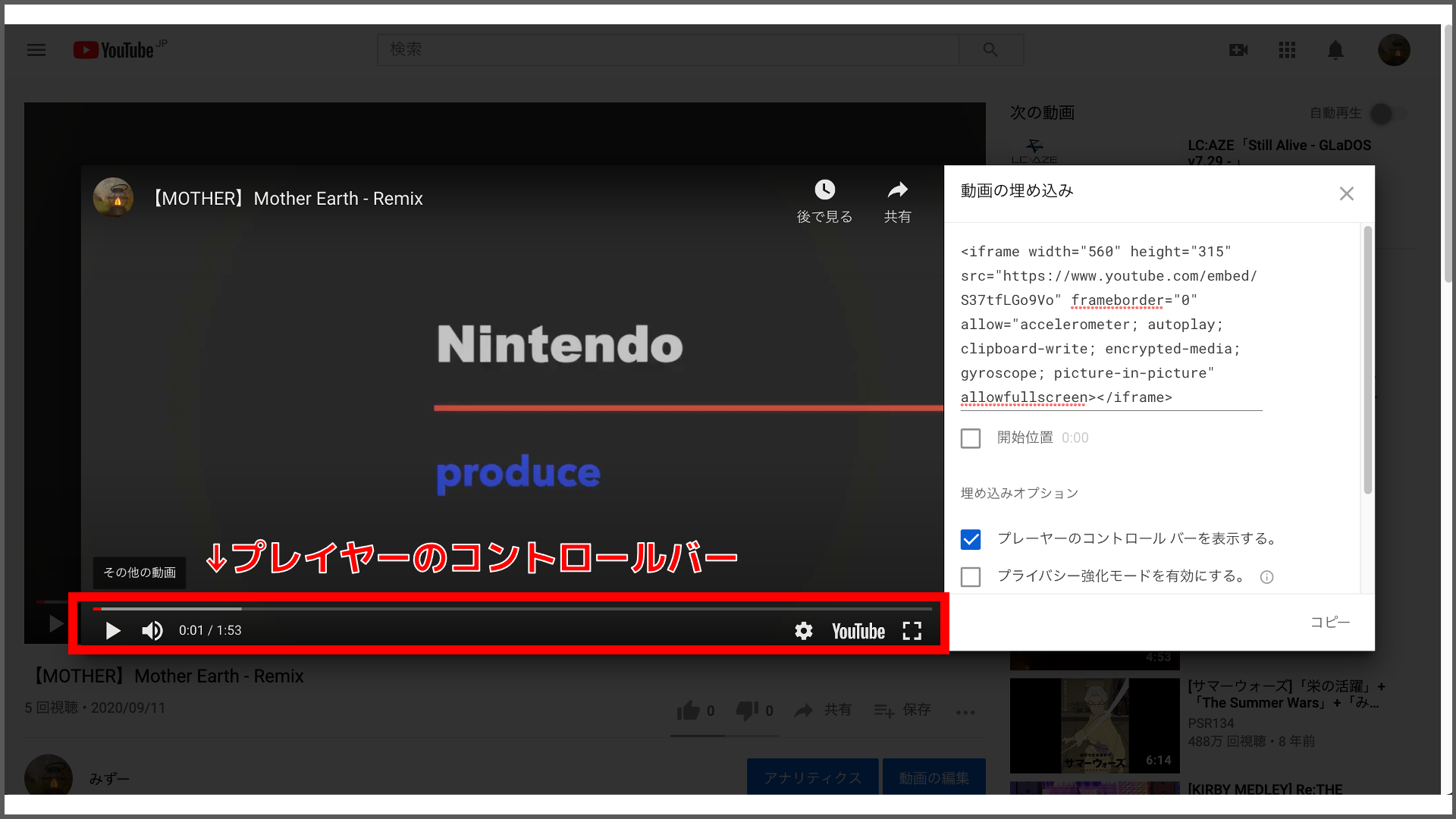Viewport: 1456px width, 819px height.
Task: Open the account avatar menu
Action: [x=1394, y=50]
